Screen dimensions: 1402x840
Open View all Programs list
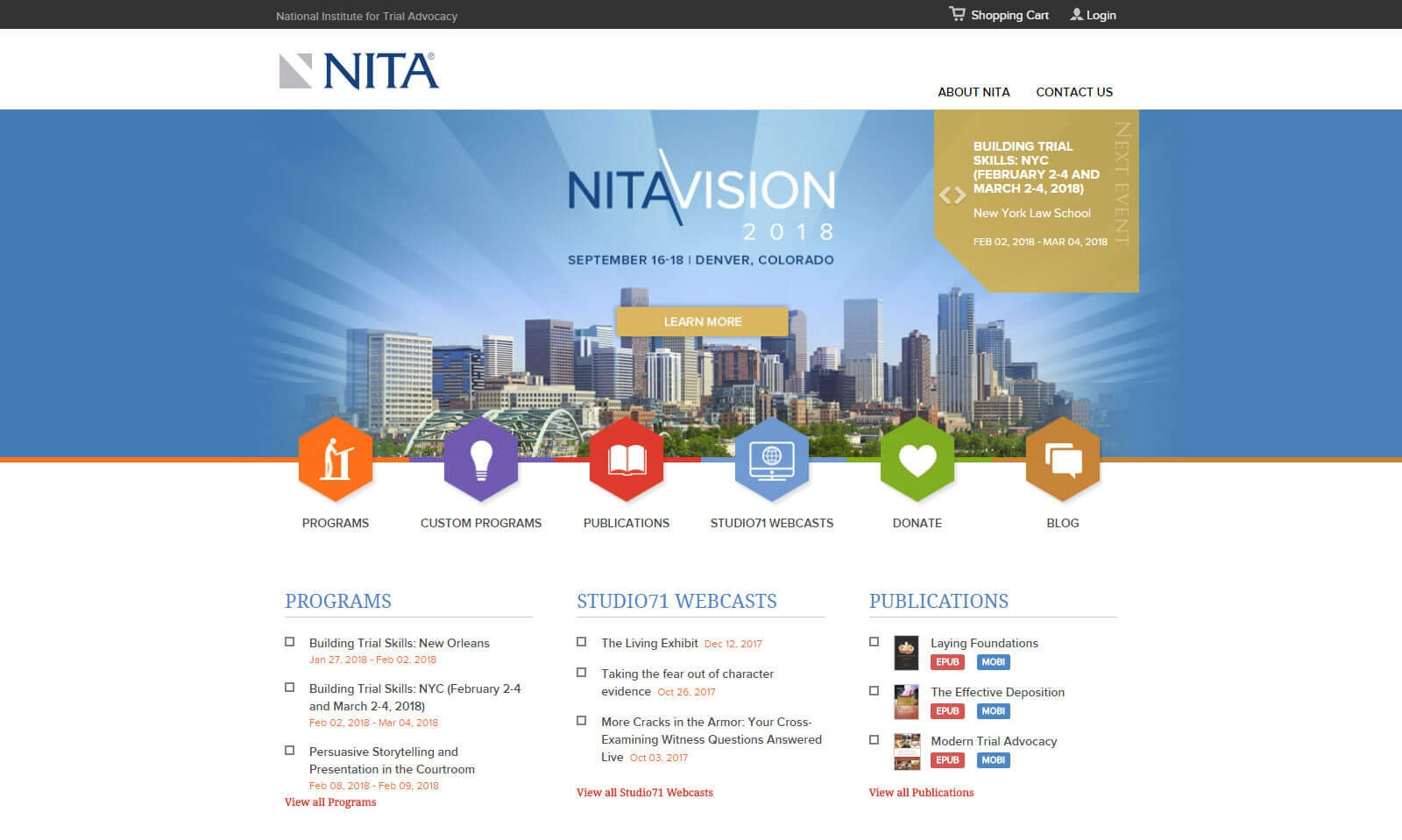[330, 802]
